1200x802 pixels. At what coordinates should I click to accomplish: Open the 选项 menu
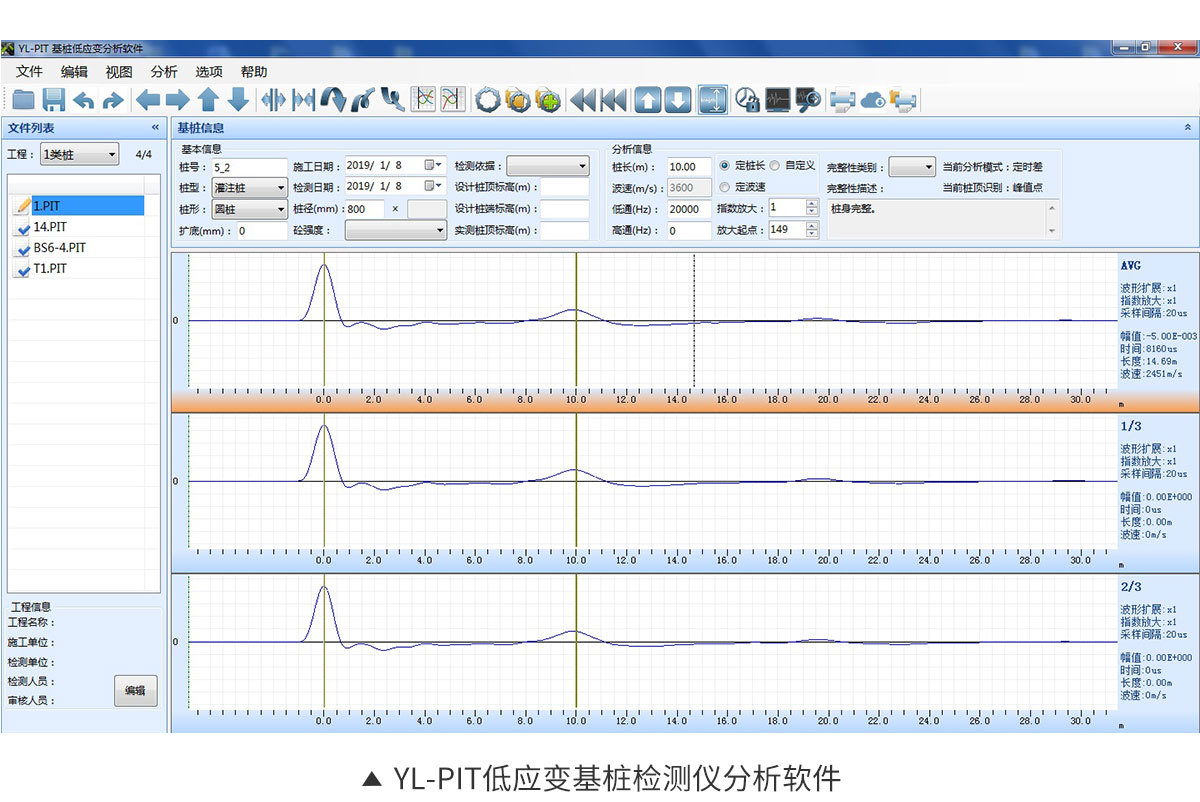[x=209, y=72]
